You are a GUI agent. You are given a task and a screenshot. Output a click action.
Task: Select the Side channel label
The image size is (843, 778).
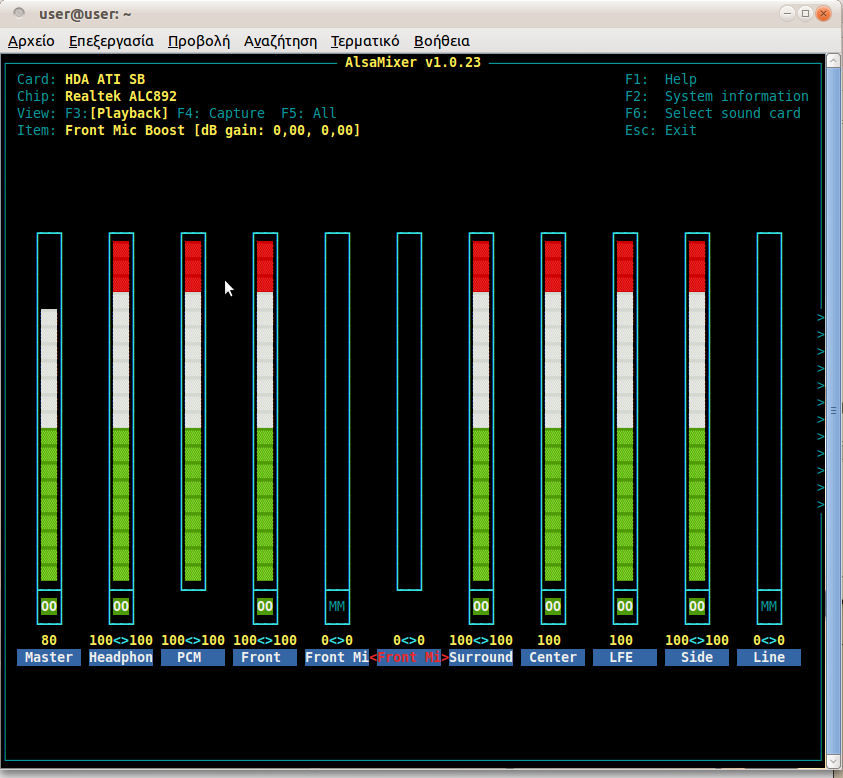click(697, 657)
